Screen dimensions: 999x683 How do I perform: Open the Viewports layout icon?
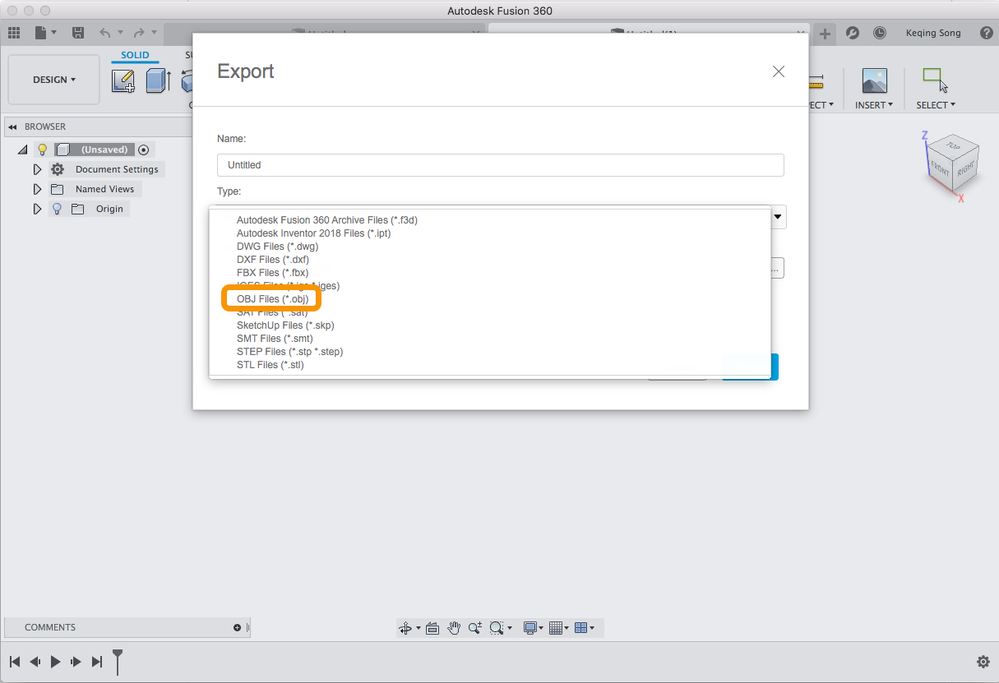[581, 628]
